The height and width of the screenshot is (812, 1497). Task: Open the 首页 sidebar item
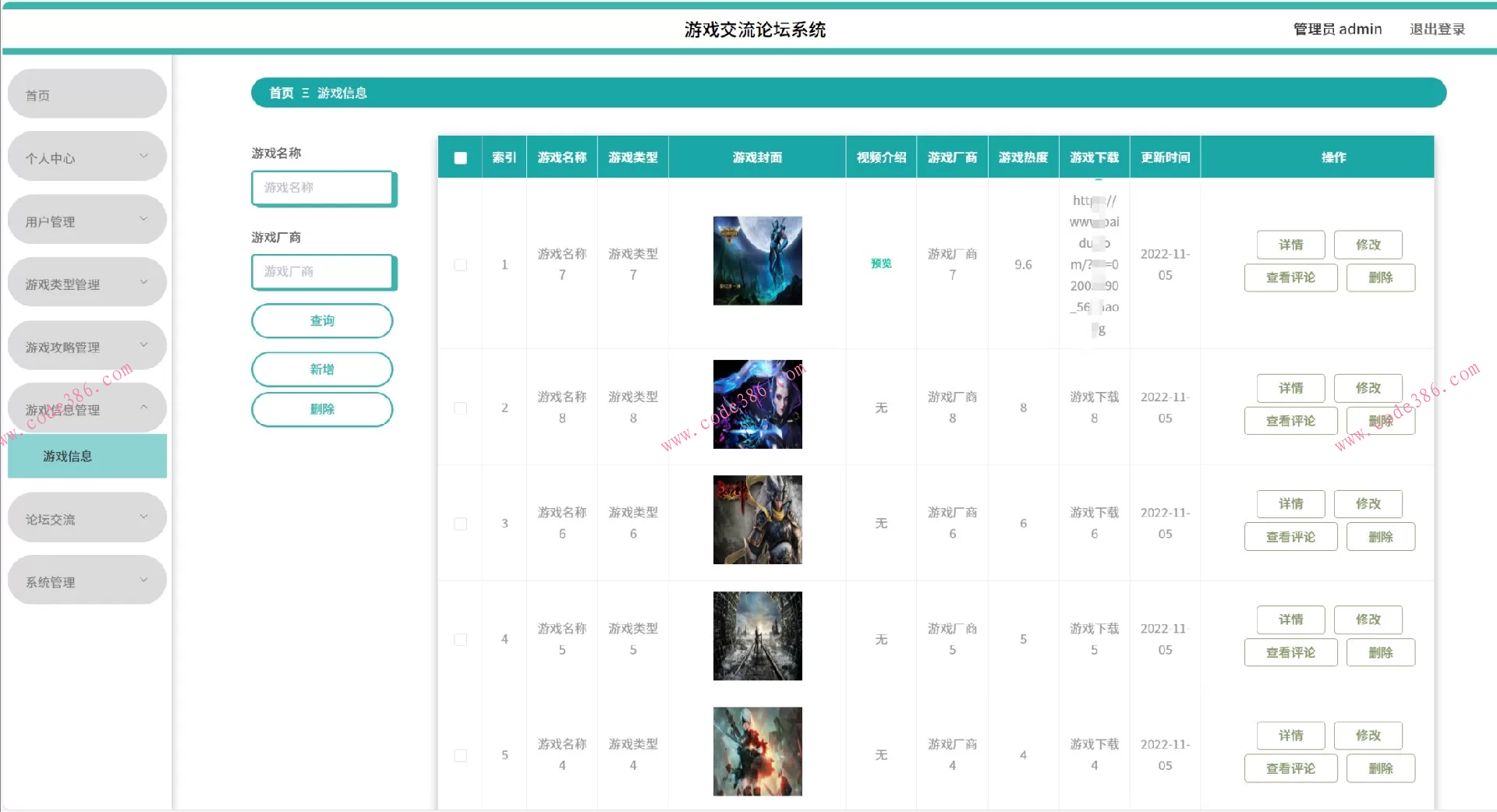(87, 94)
